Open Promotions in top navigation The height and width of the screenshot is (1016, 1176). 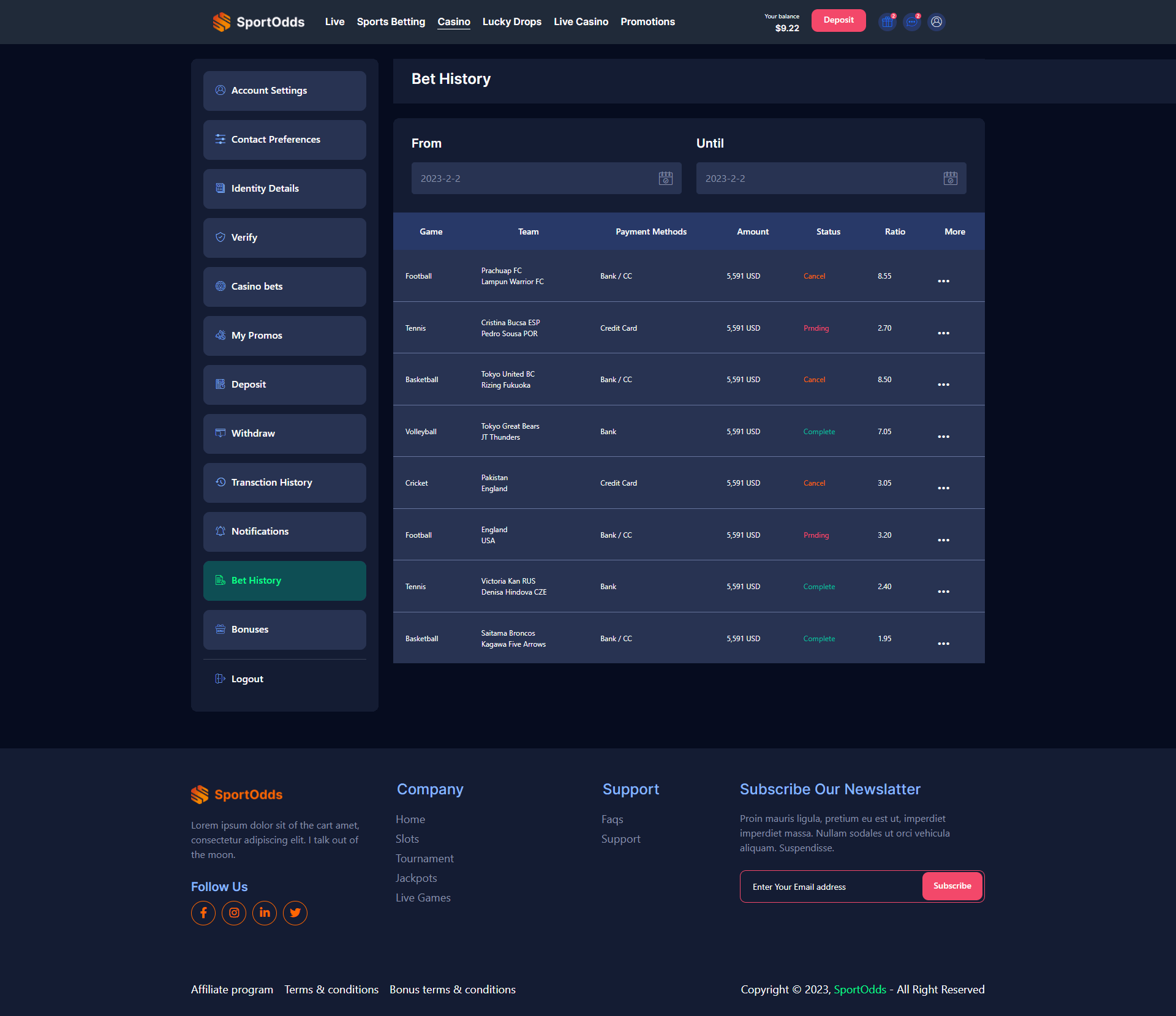647,22
